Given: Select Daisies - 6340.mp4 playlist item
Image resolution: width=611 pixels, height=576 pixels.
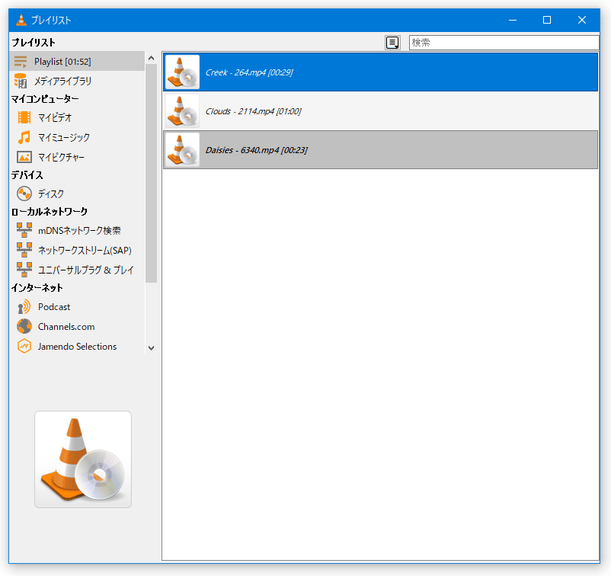Looking at the screenshot, I should [x=380, y=150].
